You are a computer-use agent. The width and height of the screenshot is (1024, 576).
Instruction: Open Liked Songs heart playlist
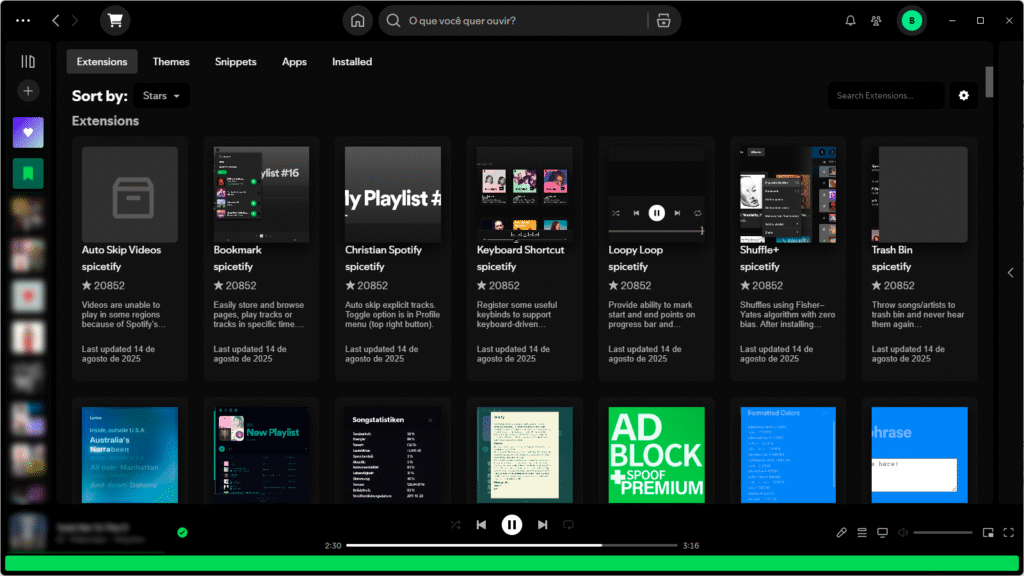[x=28, y=133]
